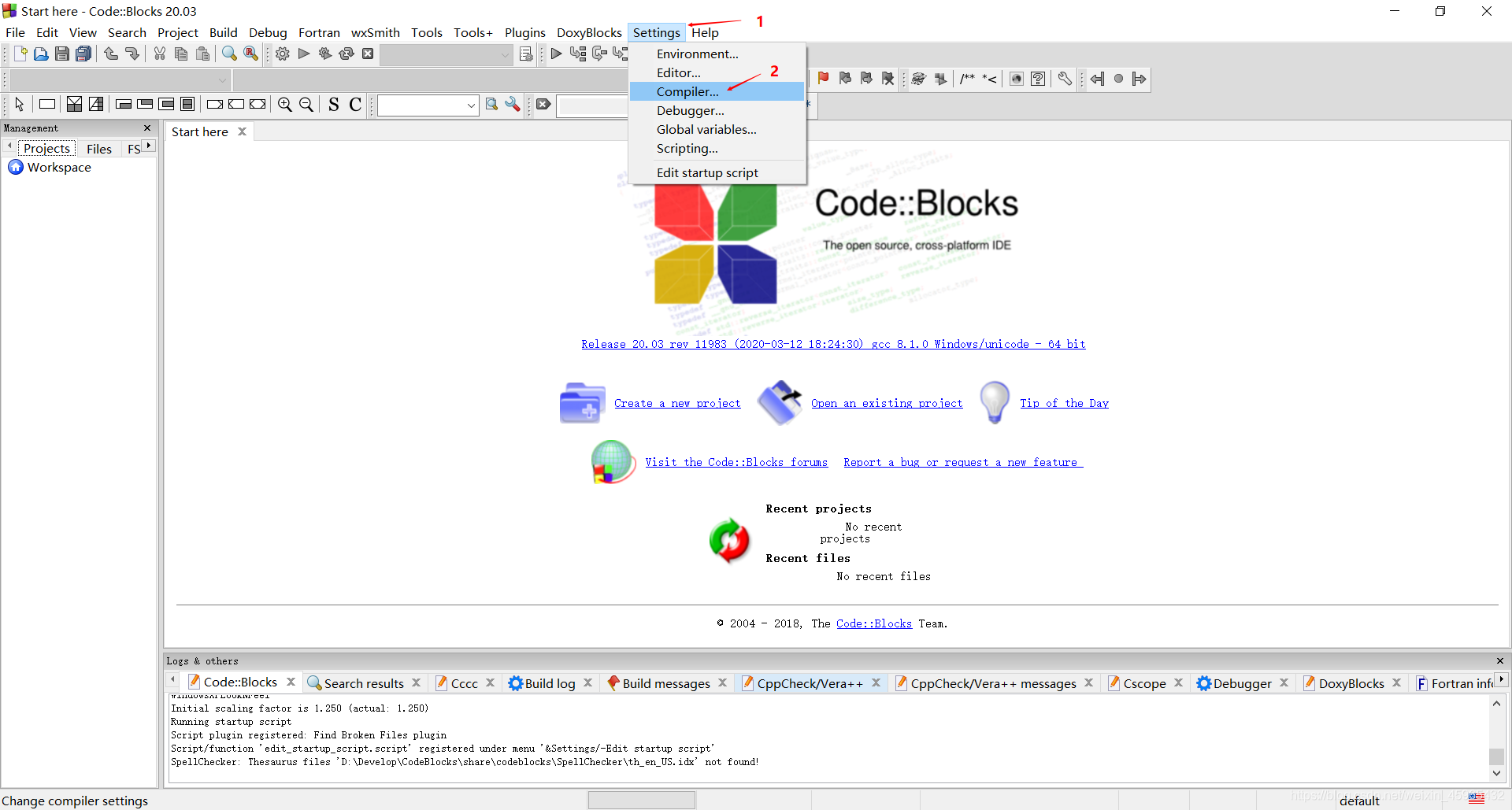1512x810 pixels.
Task: Switch to the Build messages tab
Action: (666, 683)
